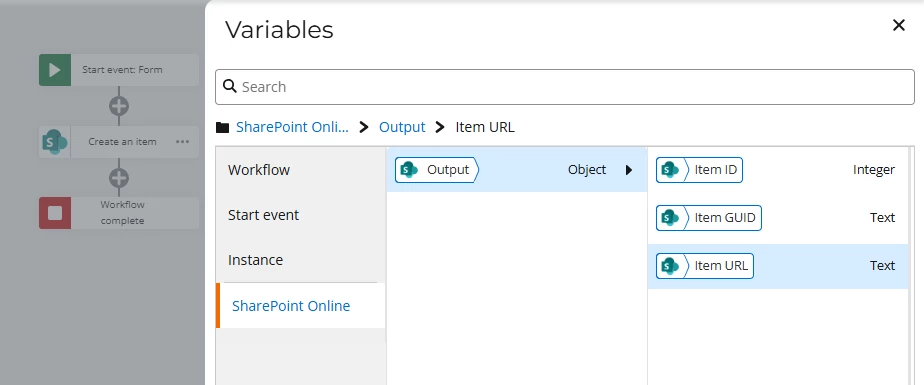Select the Item GUID variable chip
The height and width of the screenshot is (385, 924).
pos(708,218)
